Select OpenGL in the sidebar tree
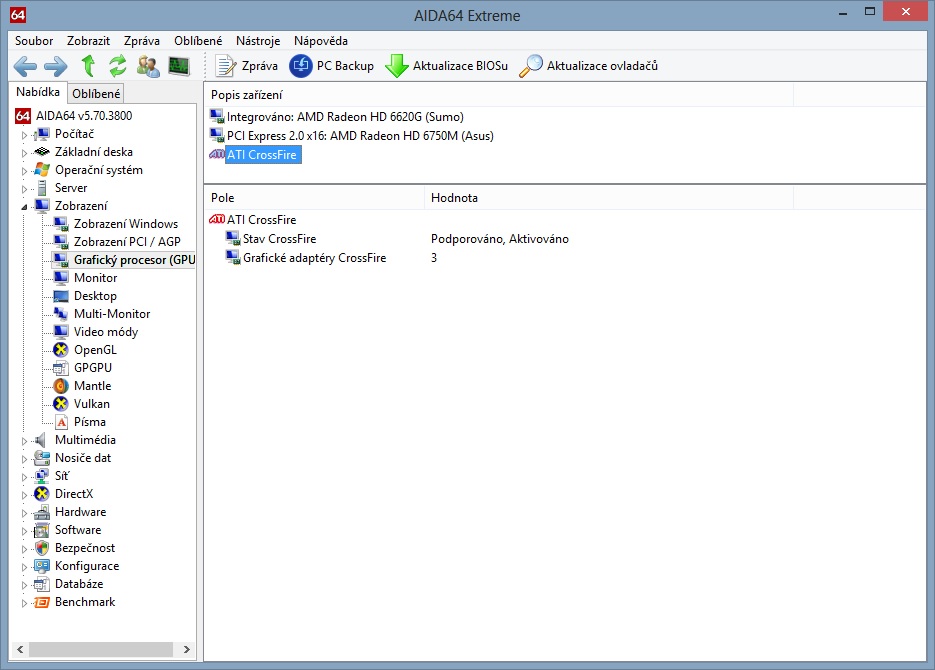 pos(95,350)
